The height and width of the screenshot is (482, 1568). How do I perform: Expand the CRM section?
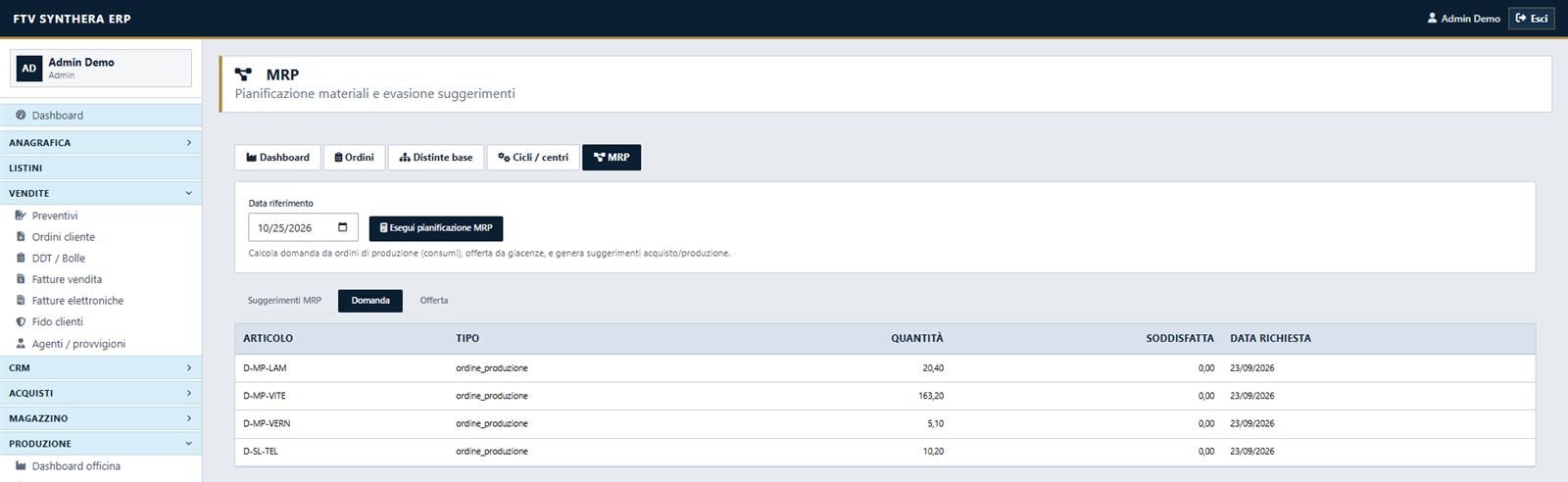(101, 368)
